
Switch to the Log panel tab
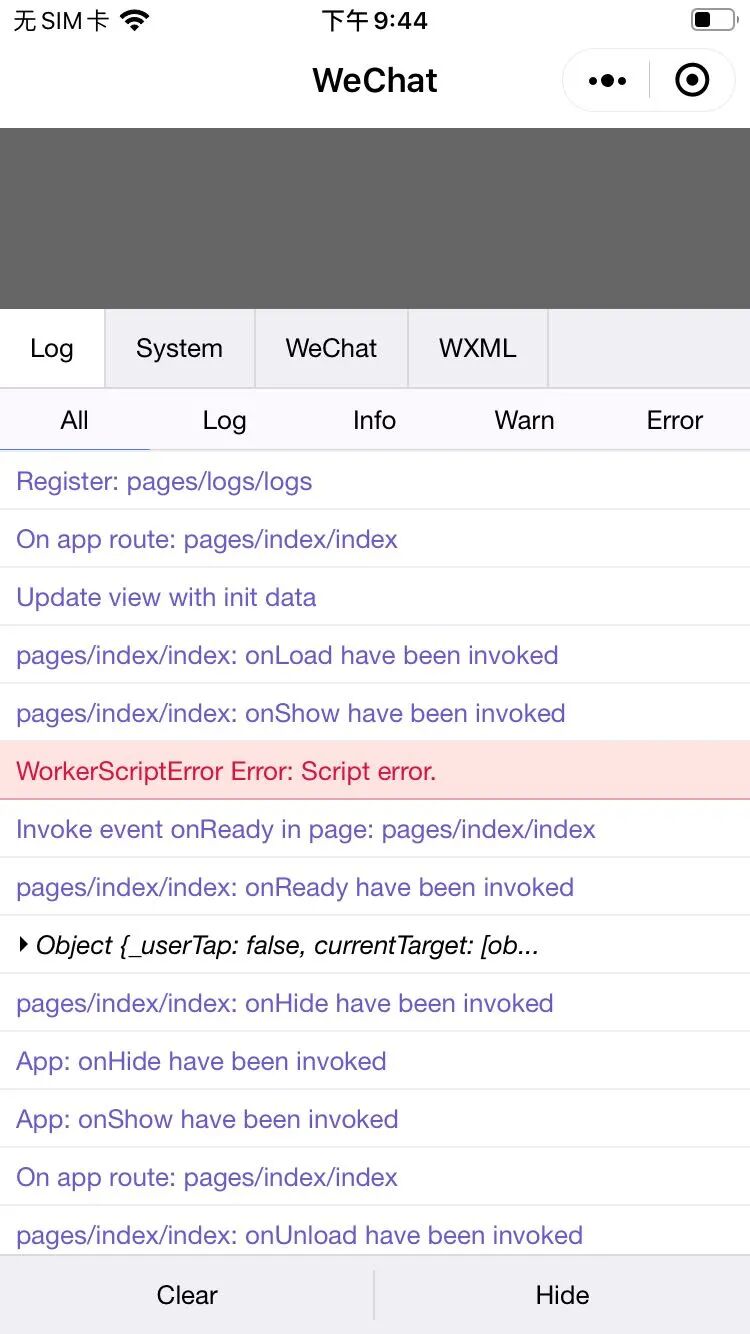(x=52, y=348)
